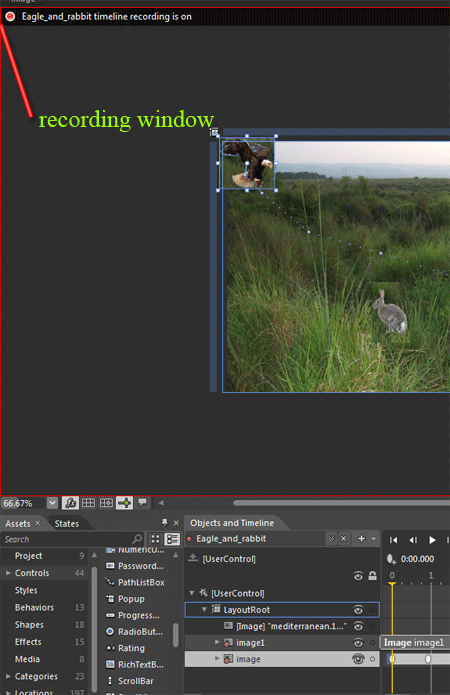
Task: Open the zoom level dropdown at 66.67%
Action: pyautogui.click(x=52, y=503)
